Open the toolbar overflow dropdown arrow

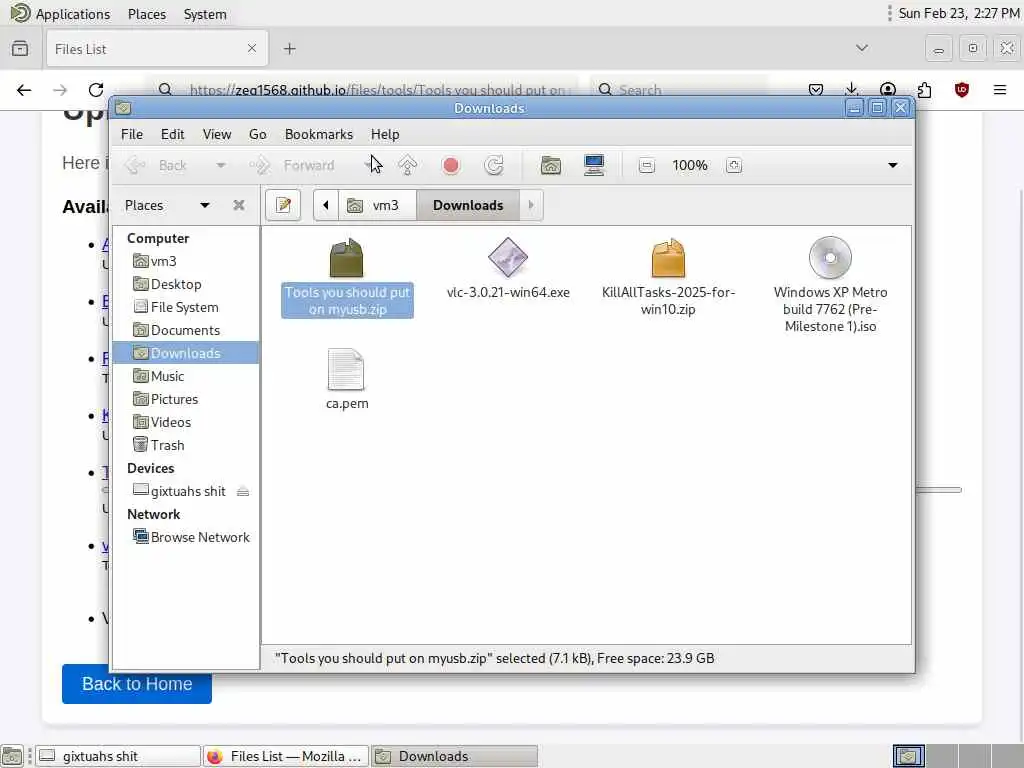(892, 165)
